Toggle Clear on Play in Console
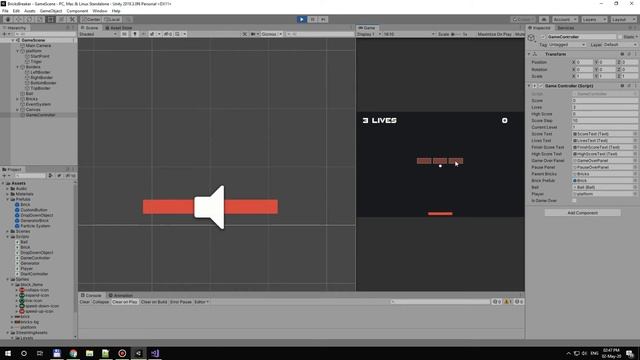The width and height of the screenshot is (640, 360). (x=124, y=302)
